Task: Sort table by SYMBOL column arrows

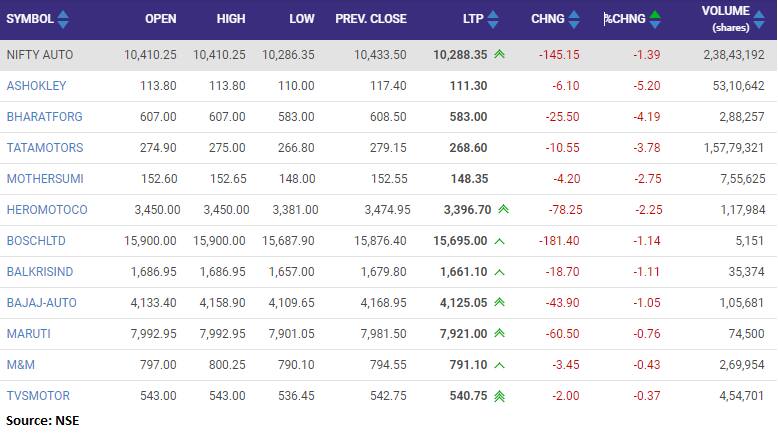Action: tap(63, 19)
